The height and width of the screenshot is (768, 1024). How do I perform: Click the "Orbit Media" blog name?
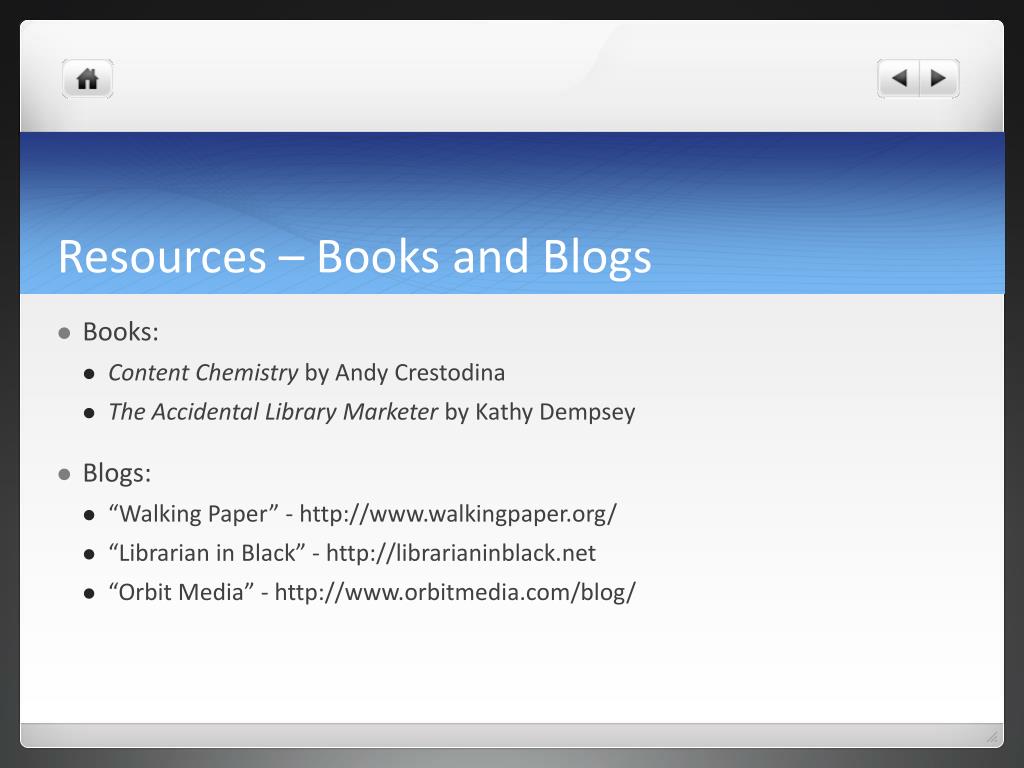click(181, 592)
